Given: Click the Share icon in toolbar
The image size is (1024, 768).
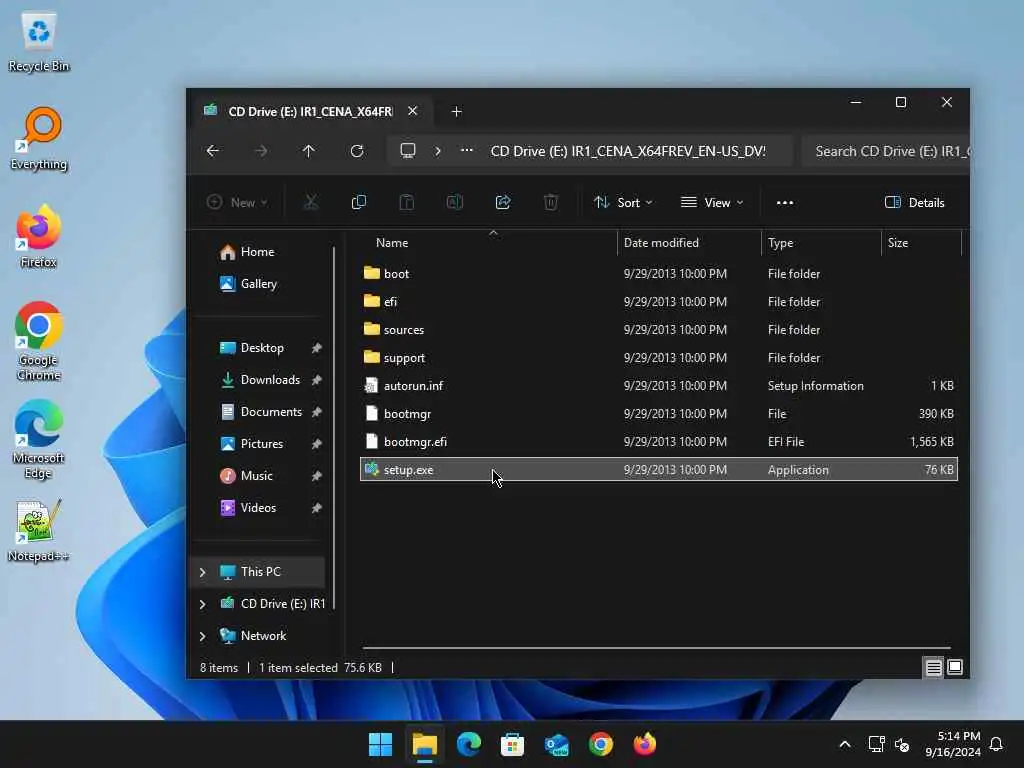Looking at the screenshot, I should point(503,202).
